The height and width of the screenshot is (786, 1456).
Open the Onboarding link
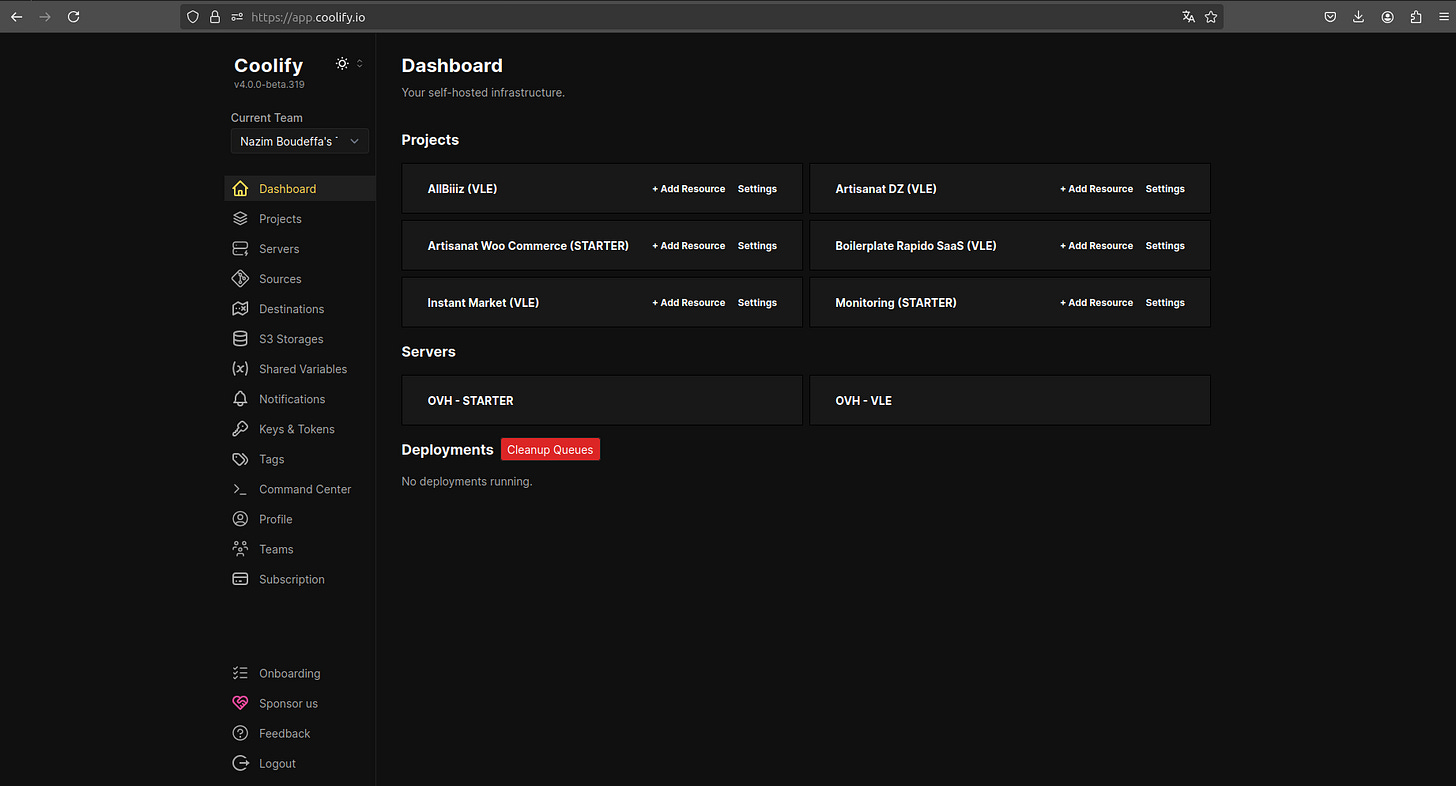click(x=300, y=673)
